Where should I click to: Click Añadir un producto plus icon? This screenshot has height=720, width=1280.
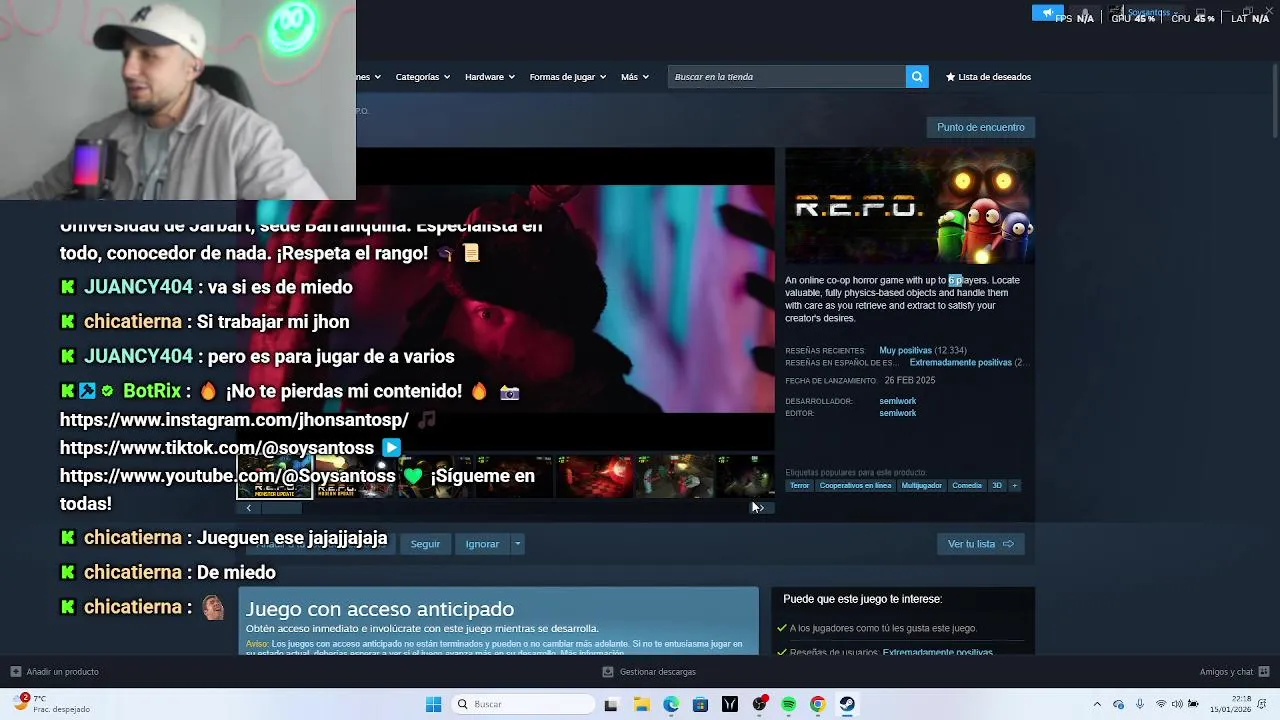15,672
